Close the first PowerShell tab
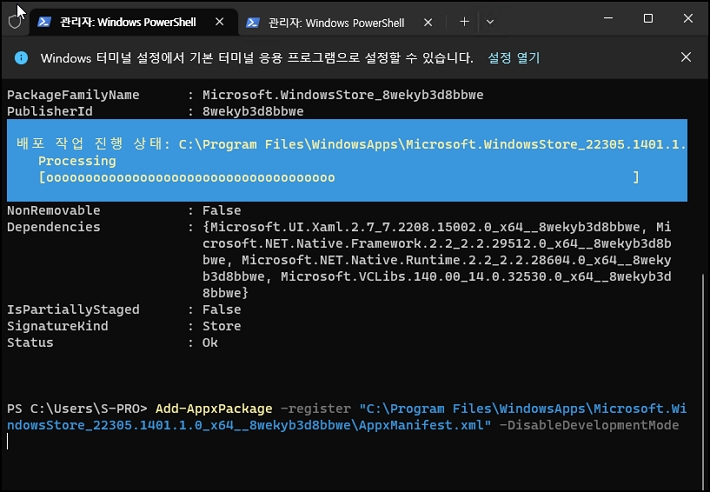This screenshot has width=710, height=492. pos(219,22)
